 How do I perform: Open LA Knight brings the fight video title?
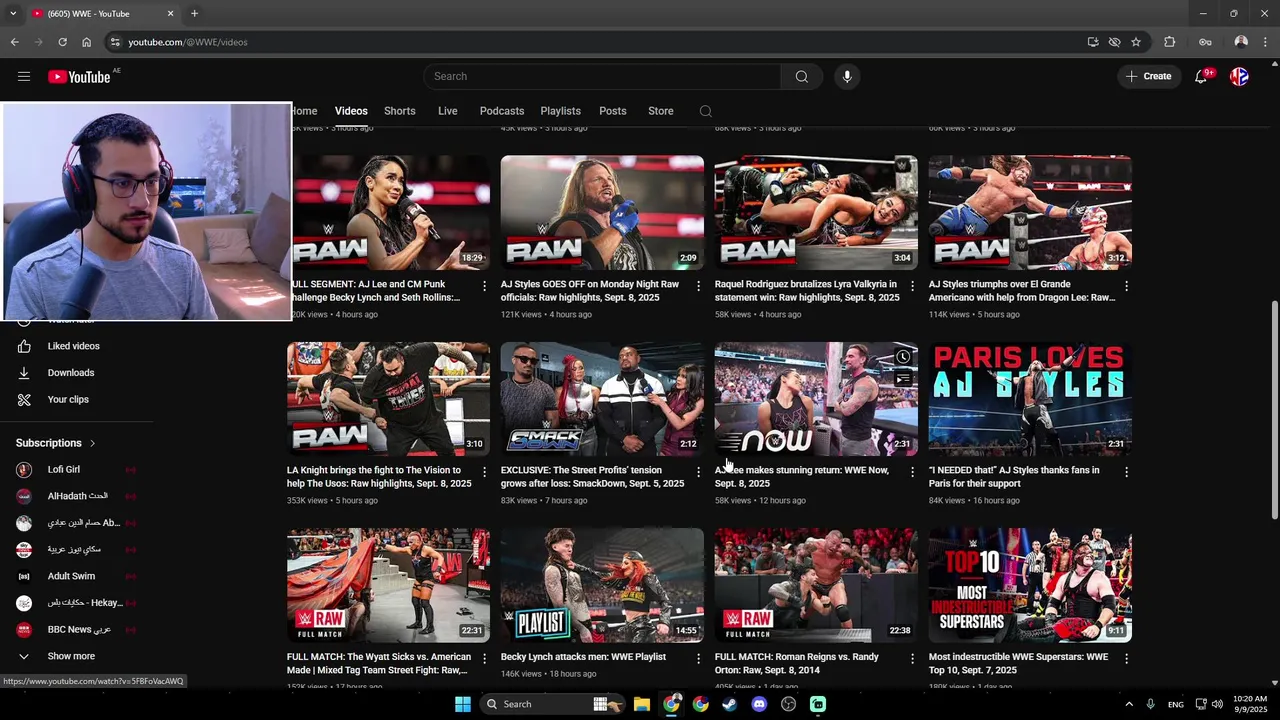click(379, 477)
